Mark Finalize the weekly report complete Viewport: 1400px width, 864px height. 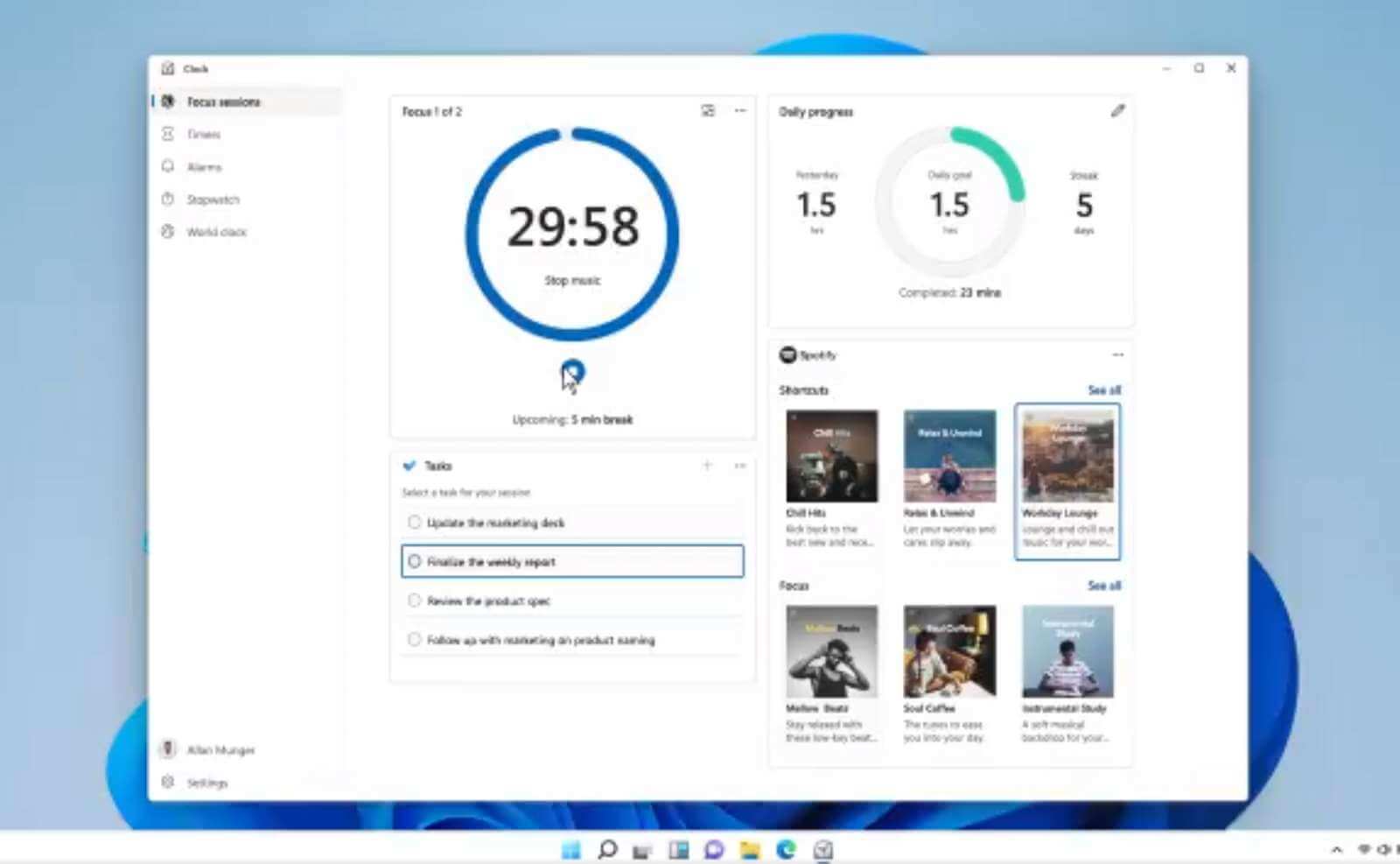point(415,562)
